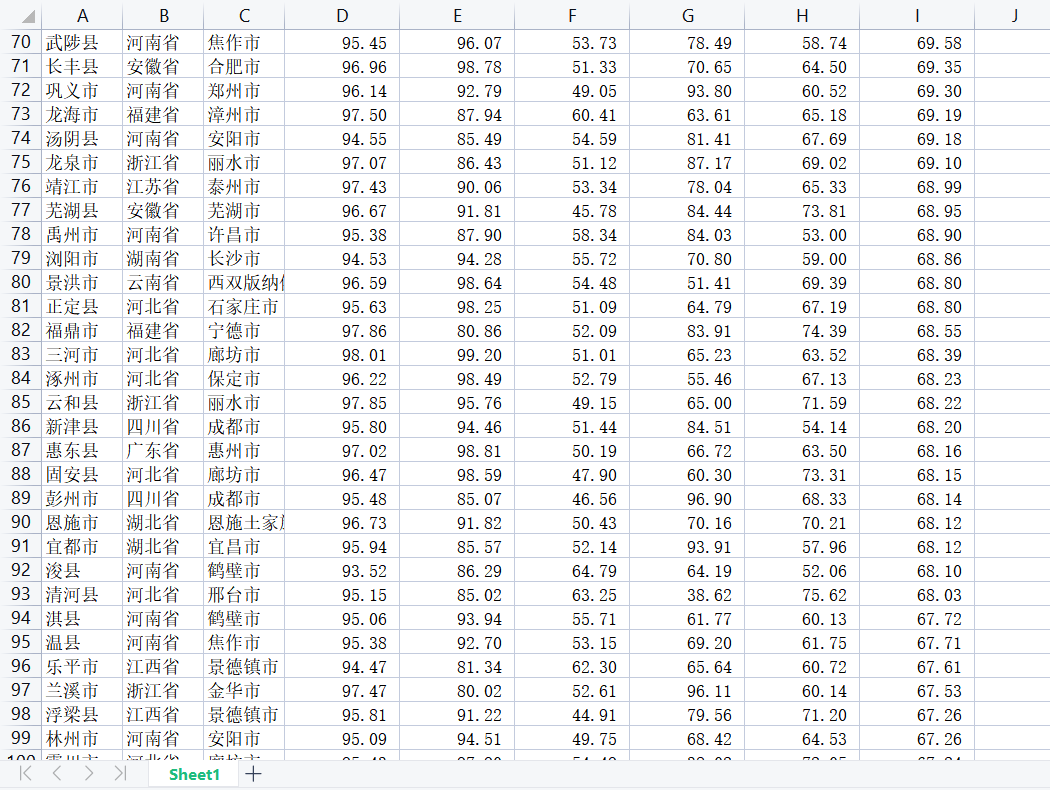This screenshot has width=1050, height=790.
Task: Click cell containing 浮梁县
Action: [x=82, y=714]
